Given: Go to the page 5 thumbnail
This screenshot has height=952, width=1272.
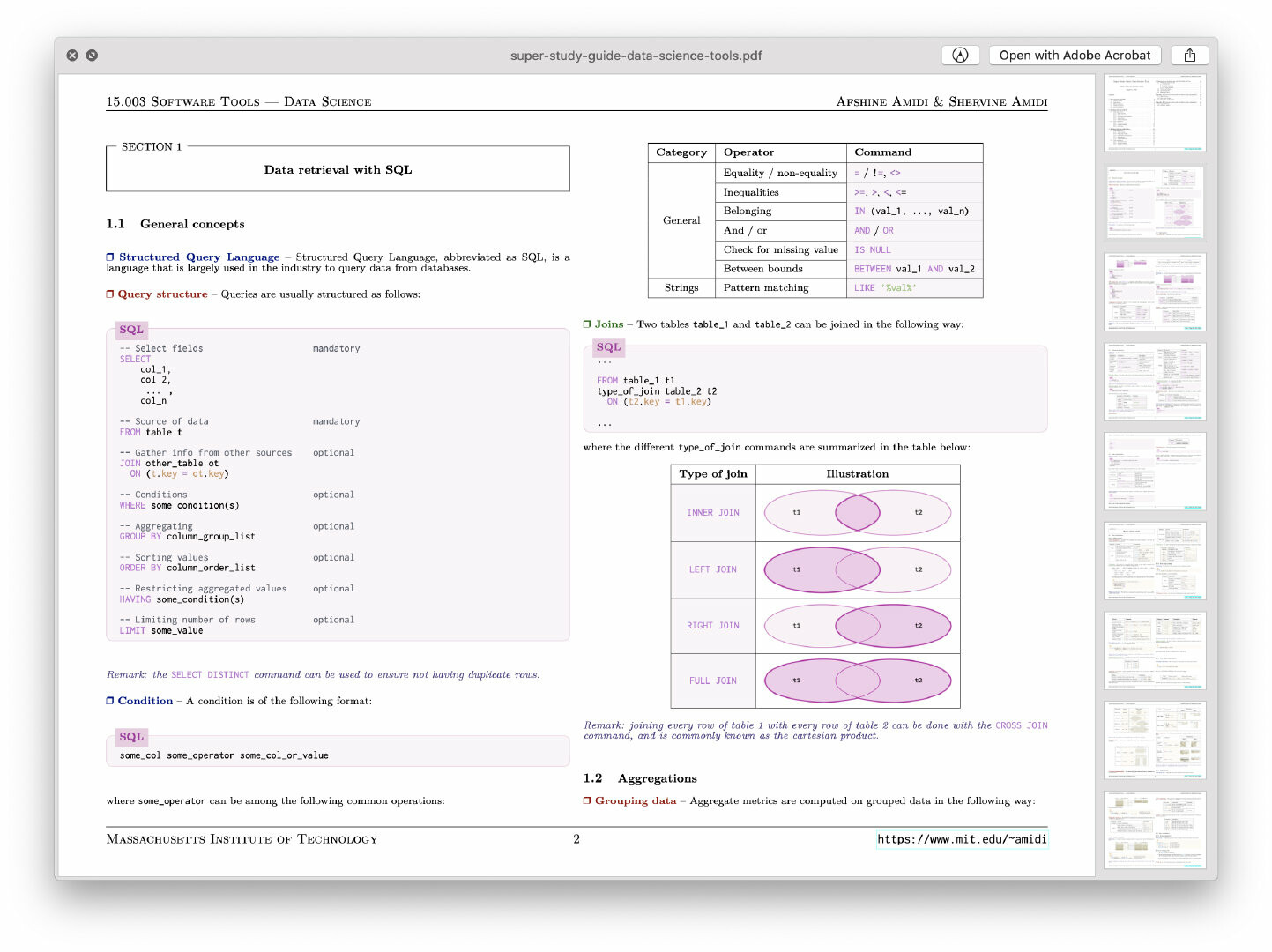Looking at the screenshot, I should (1155, 471).
